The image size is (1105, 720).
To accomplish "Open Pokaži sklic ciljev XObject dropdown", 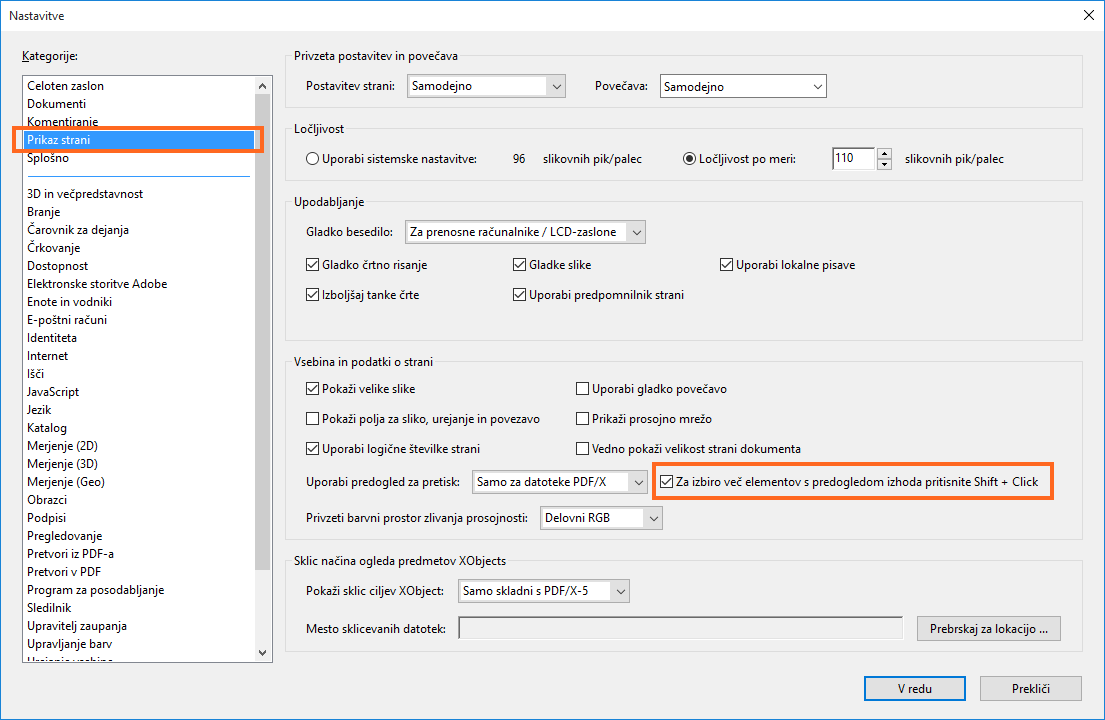I will pos(543,591).
